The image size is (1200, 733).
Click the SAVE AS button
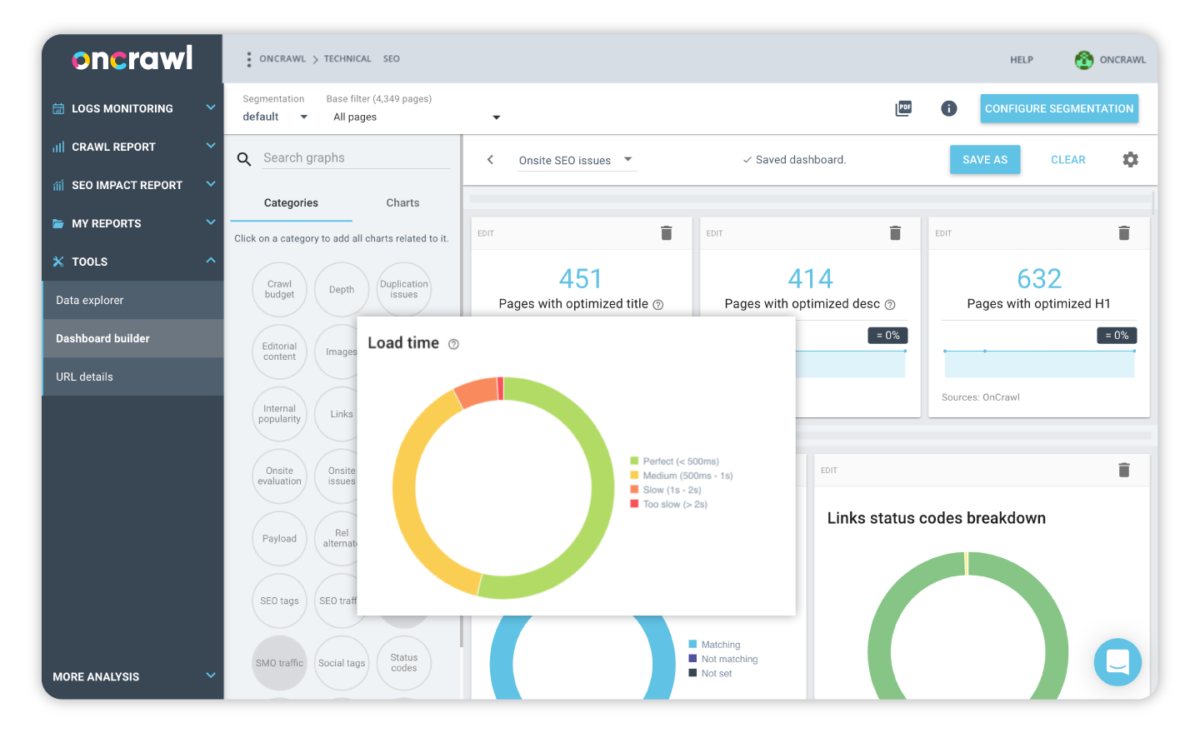click(x=985, y=160)
